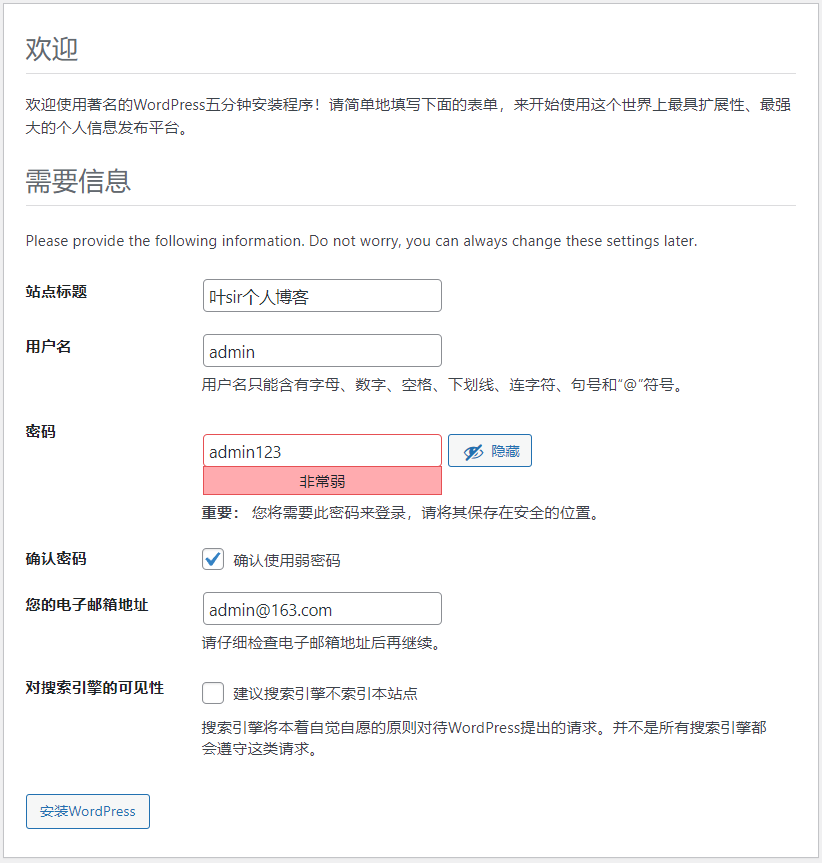Click the 对搜索引擎的可见性 label
The width and height of the screenshot is (822, 863).
tap(95, 688)
